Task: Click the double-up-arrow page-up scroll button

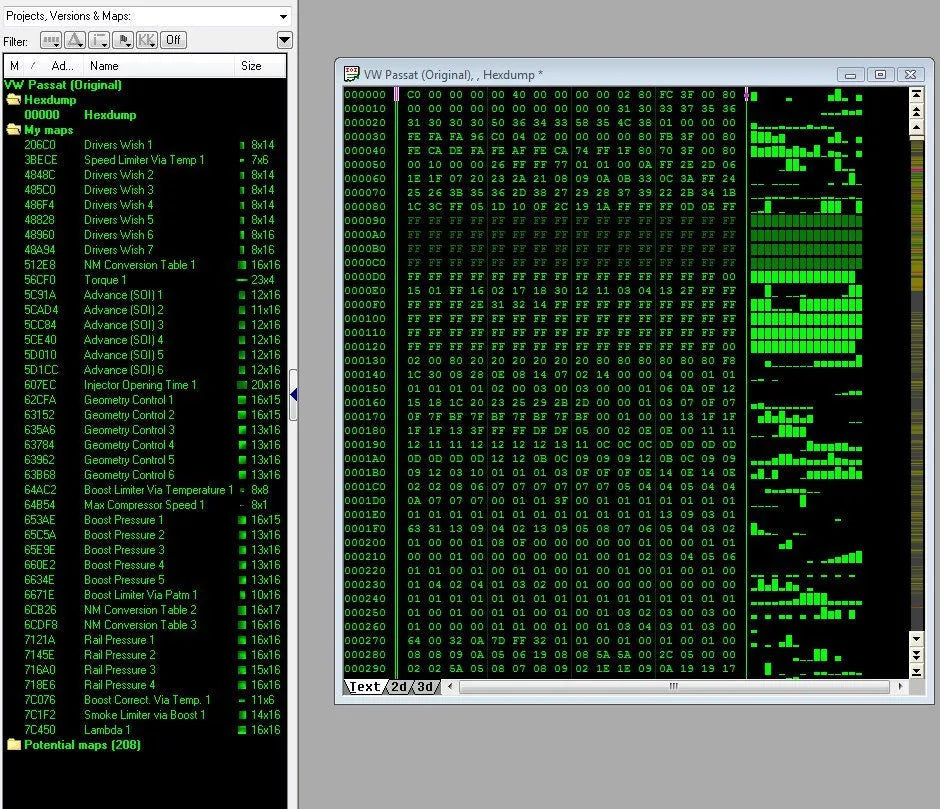Action: (x=915, y=111)
